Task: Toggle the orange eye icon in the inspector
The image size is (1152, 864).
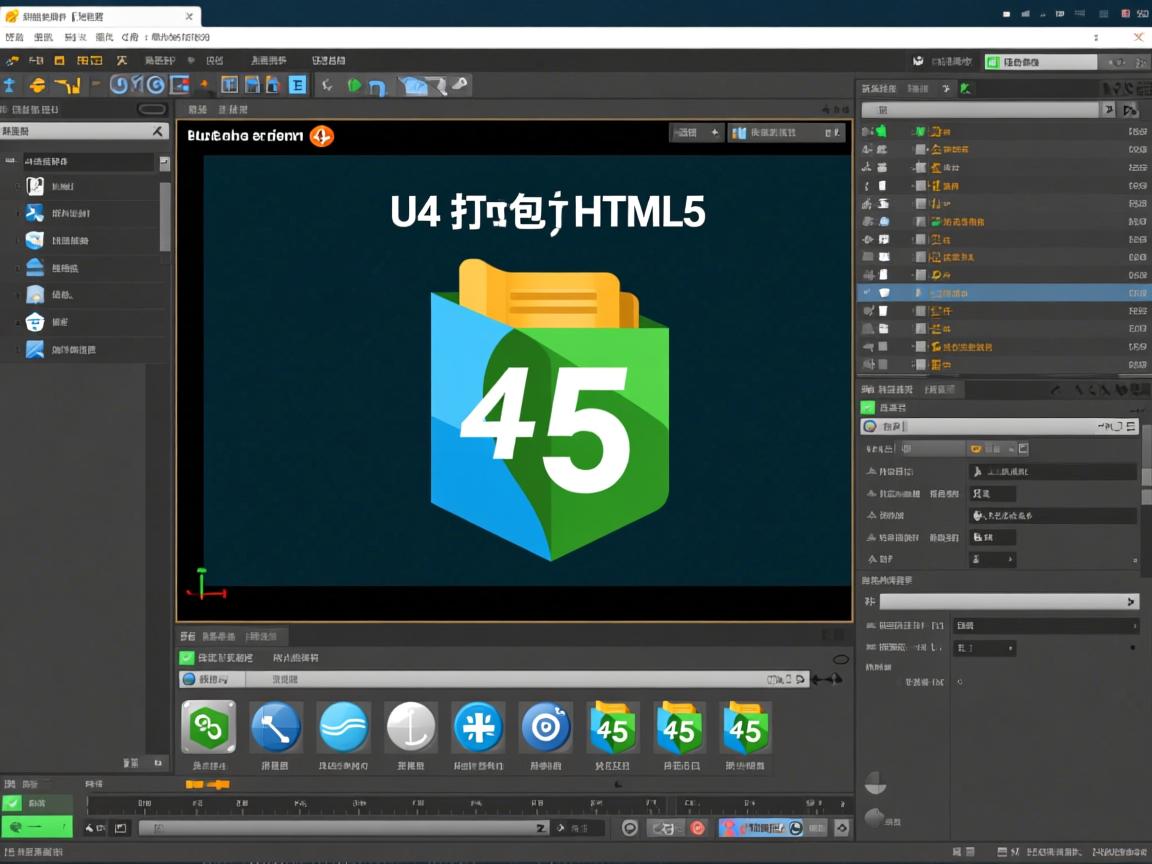Action: (978, 449)
